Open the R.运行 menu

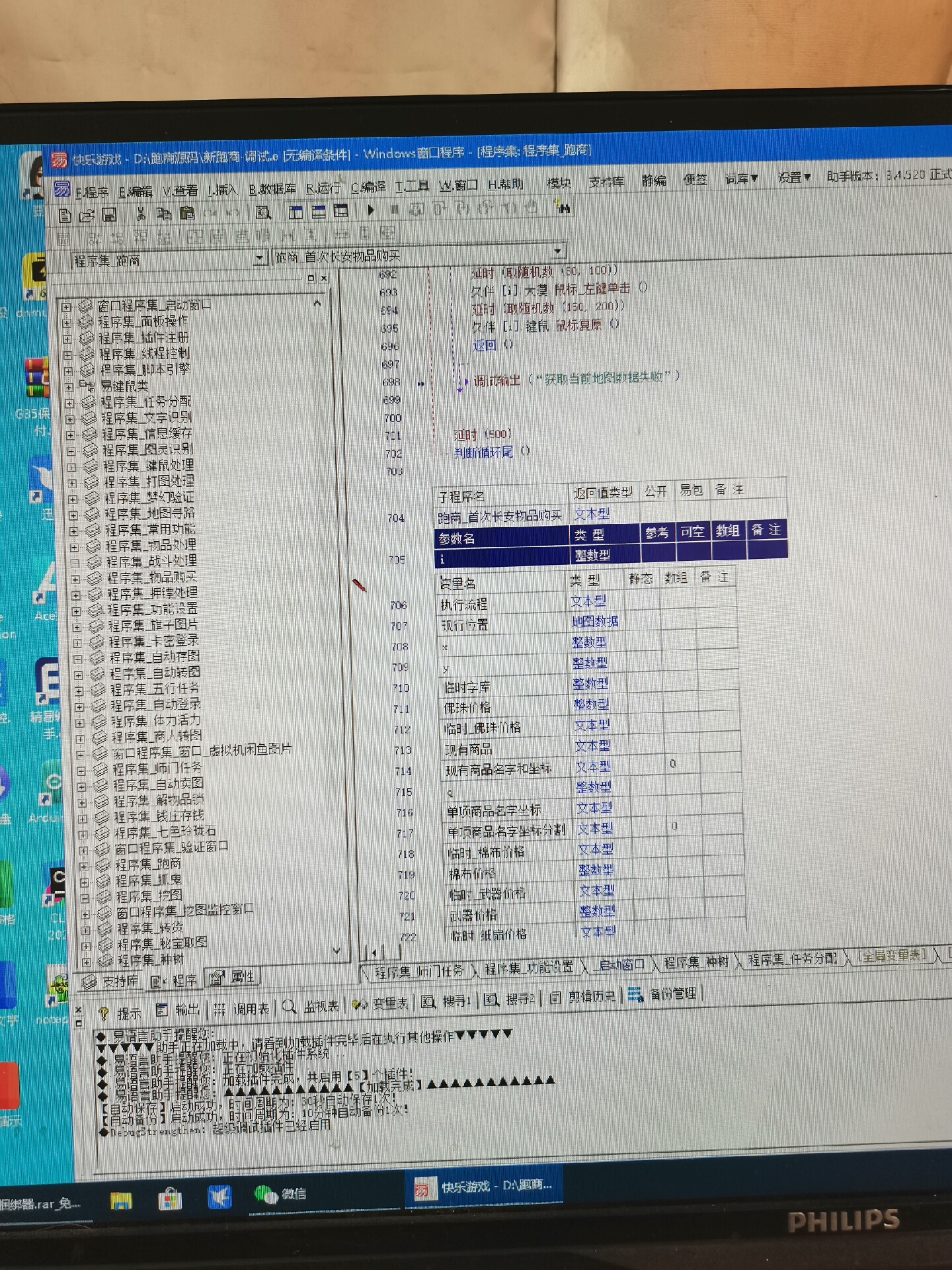pyautogui.click(x=323, y=188)
